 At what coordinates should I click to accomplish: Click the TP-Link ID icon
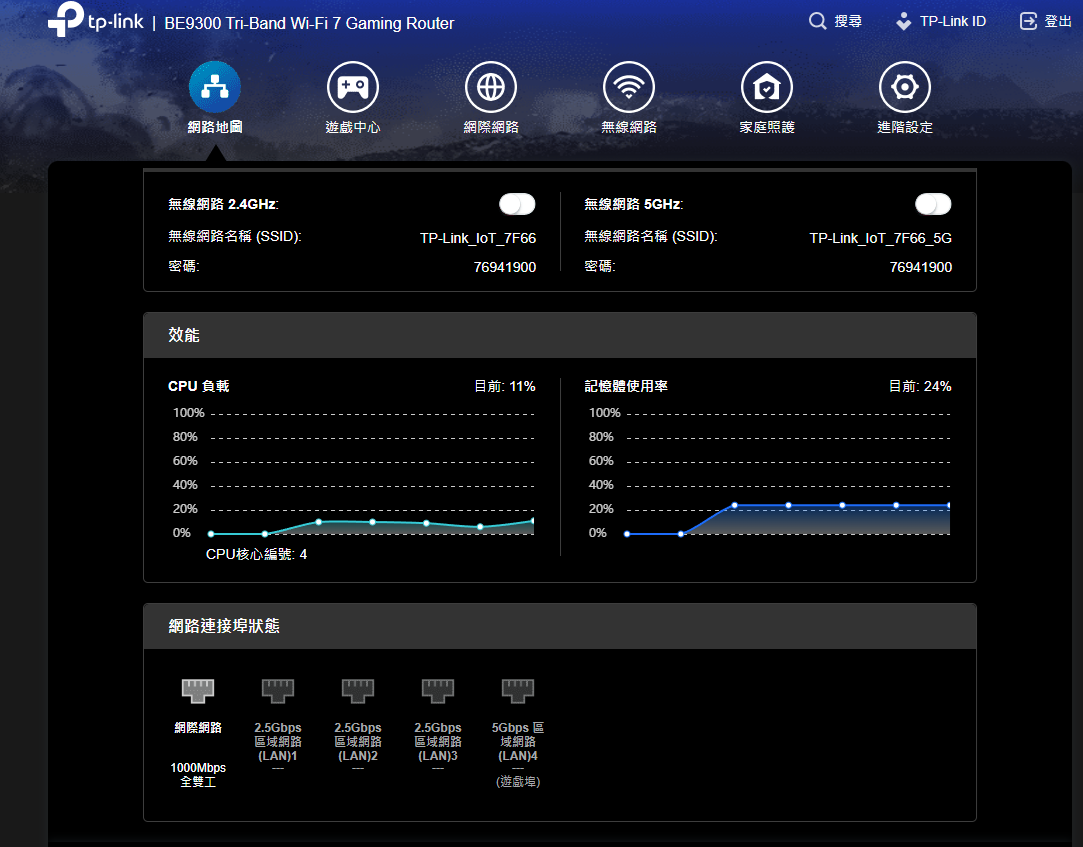coord(903,21)
